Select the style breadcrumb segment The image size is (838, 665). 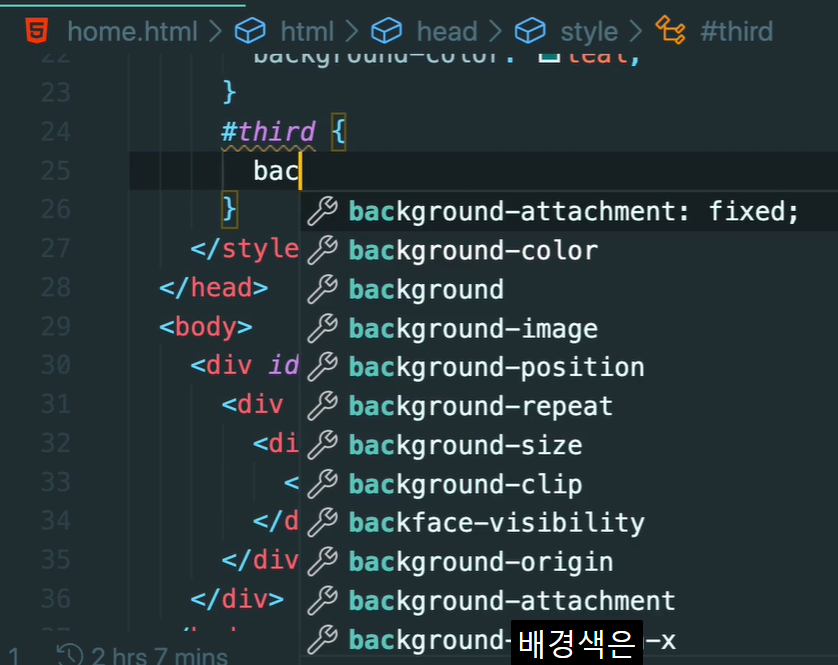[x=589, y=32]
